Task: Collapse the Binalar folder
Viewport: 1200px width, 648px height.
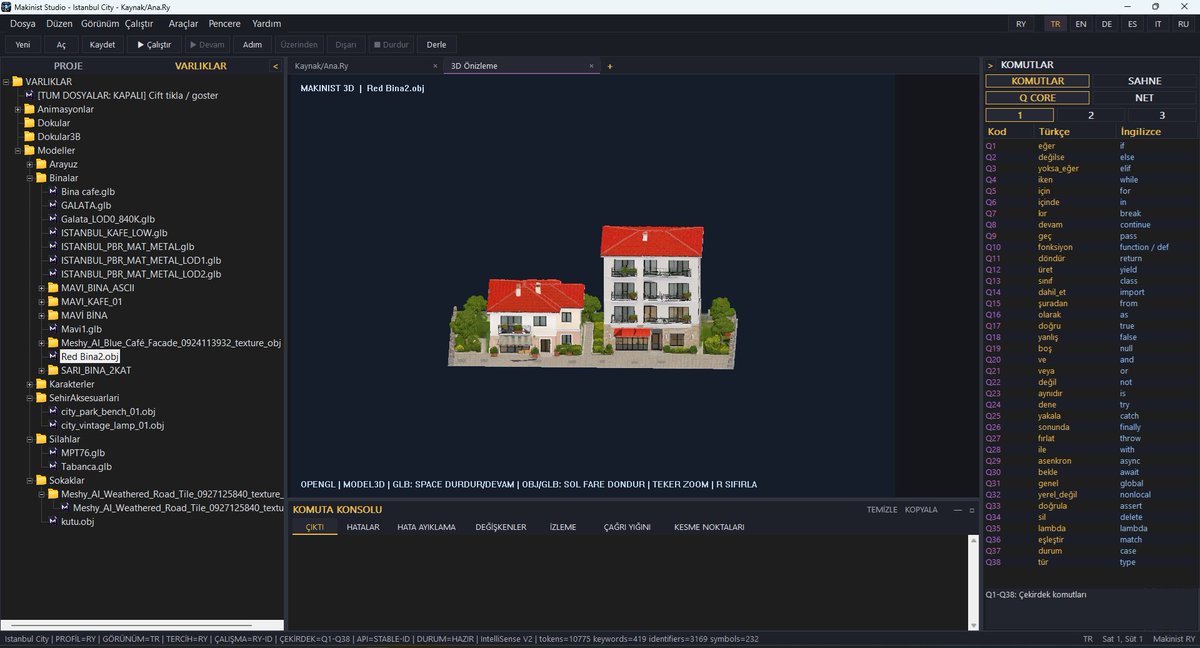Action: tap(30, 178)
